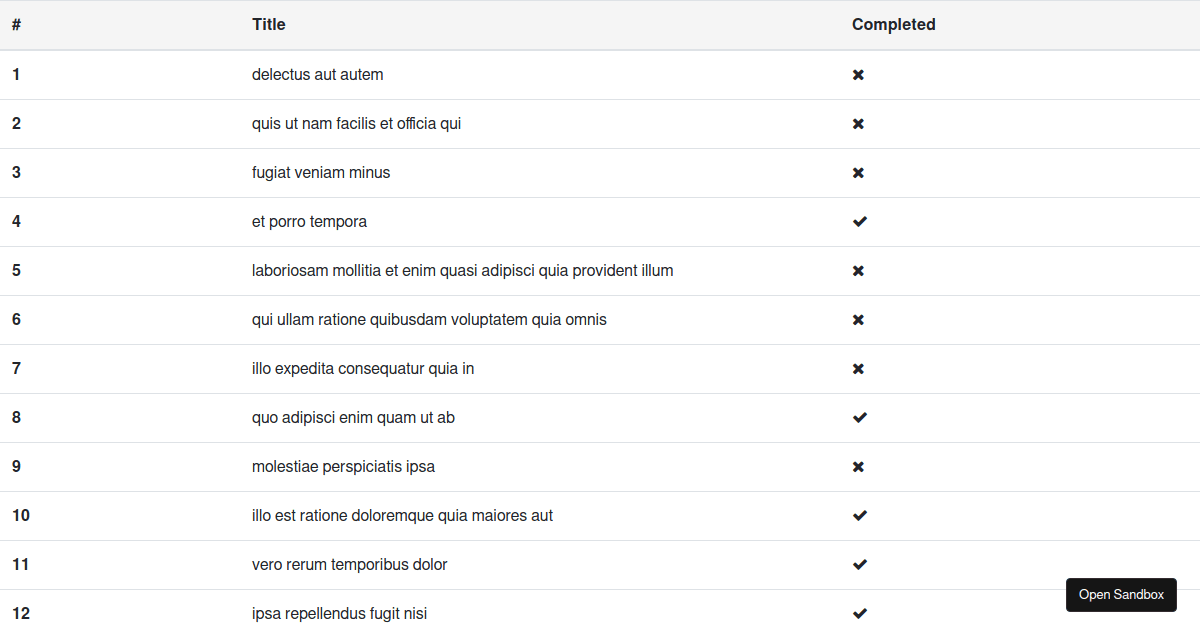Toggle completed status of todo number 6
This screenshot has height=630, width=1200.
point(858,319)
